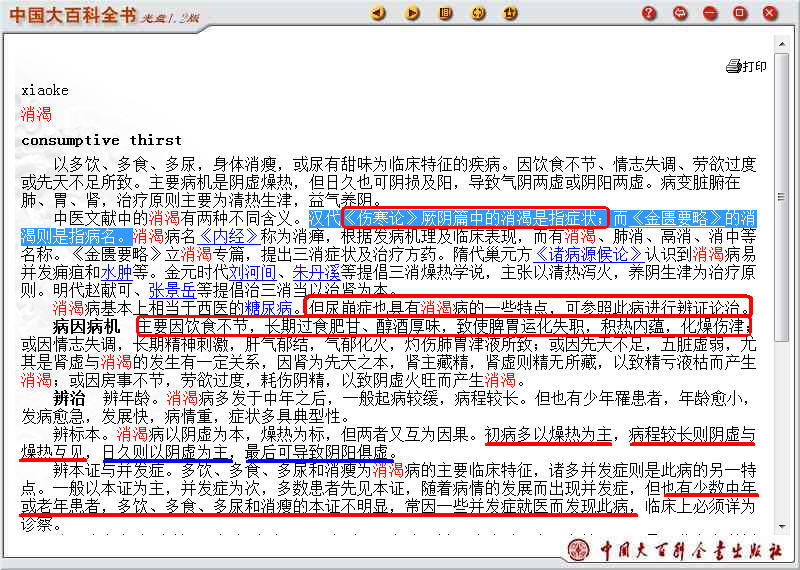The height and width of the screenshot is (570, 800).
Task: Click the refresh circular arrows icon
Action: 478,13
